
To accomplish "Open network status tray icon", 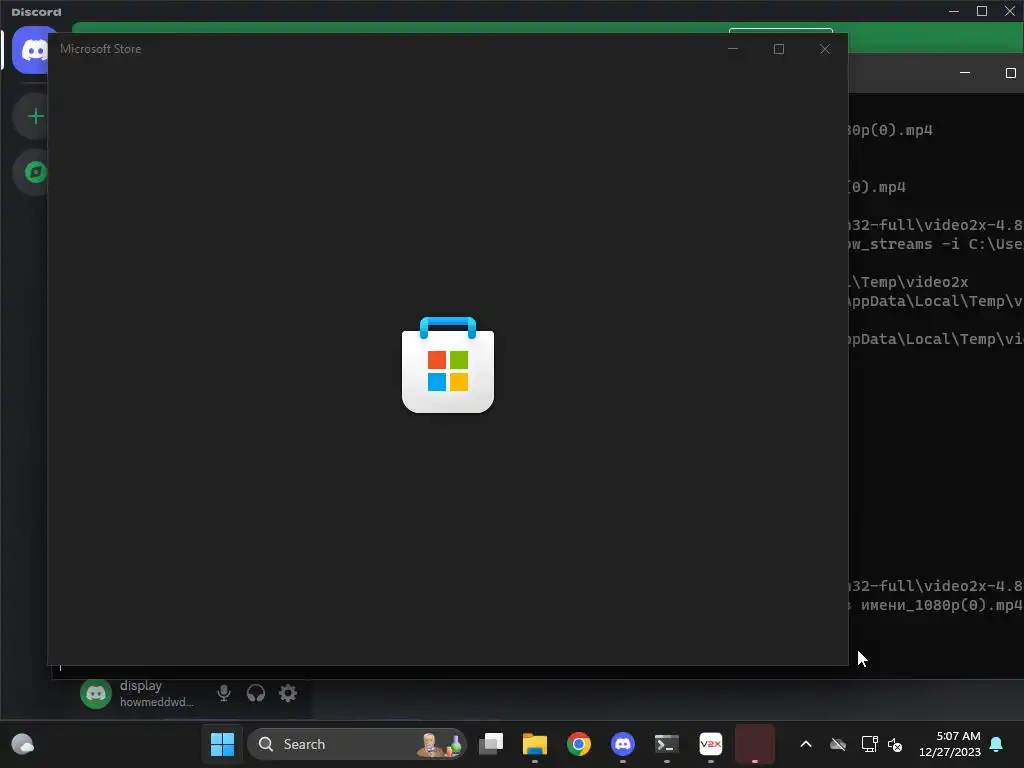I will [x=869, y=744].
